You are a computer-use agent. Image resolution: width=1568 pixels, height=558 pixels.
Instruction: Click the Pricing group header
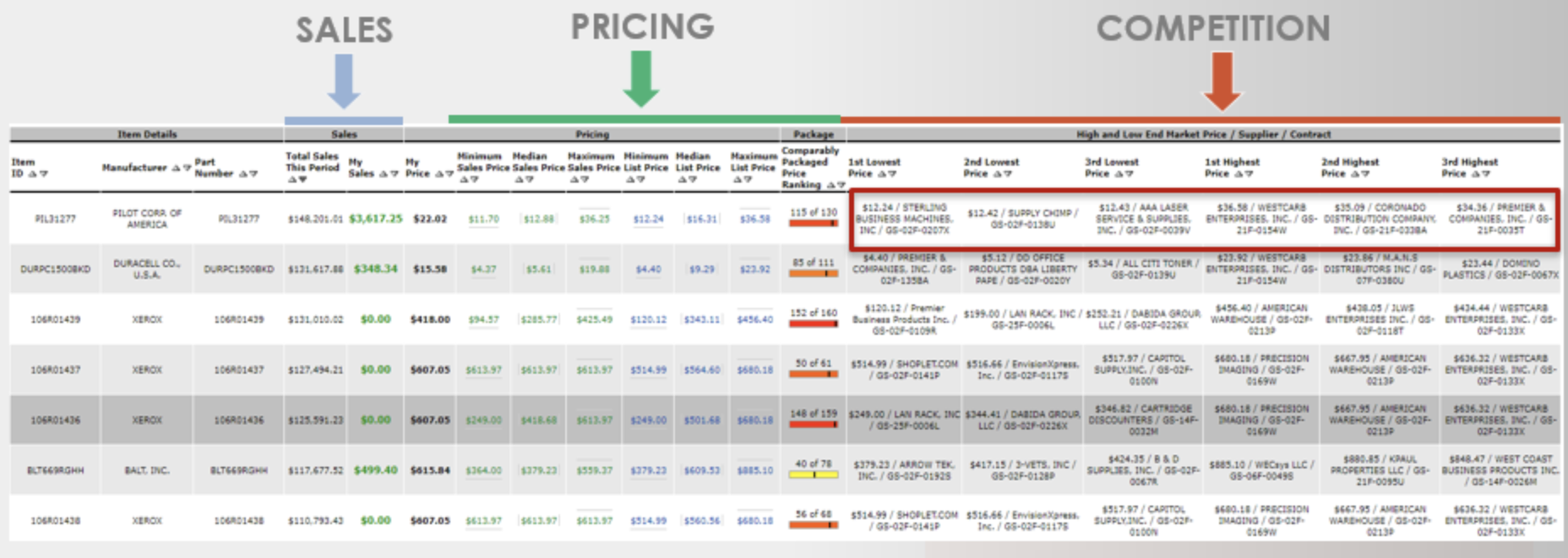(x=592, y=134)
